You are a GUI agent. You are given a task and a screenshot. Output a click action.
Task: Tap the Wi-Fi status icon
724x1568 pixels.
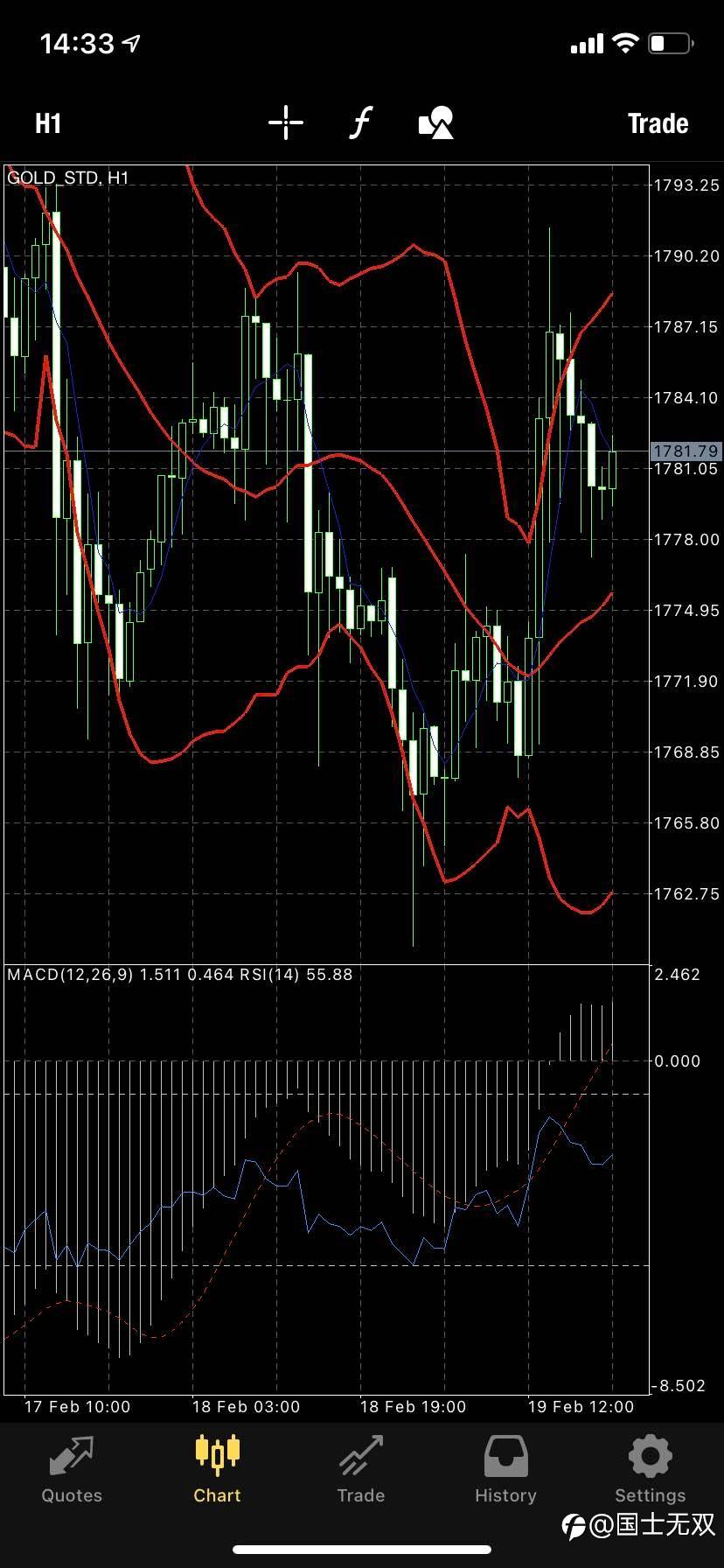coord(625,43)
